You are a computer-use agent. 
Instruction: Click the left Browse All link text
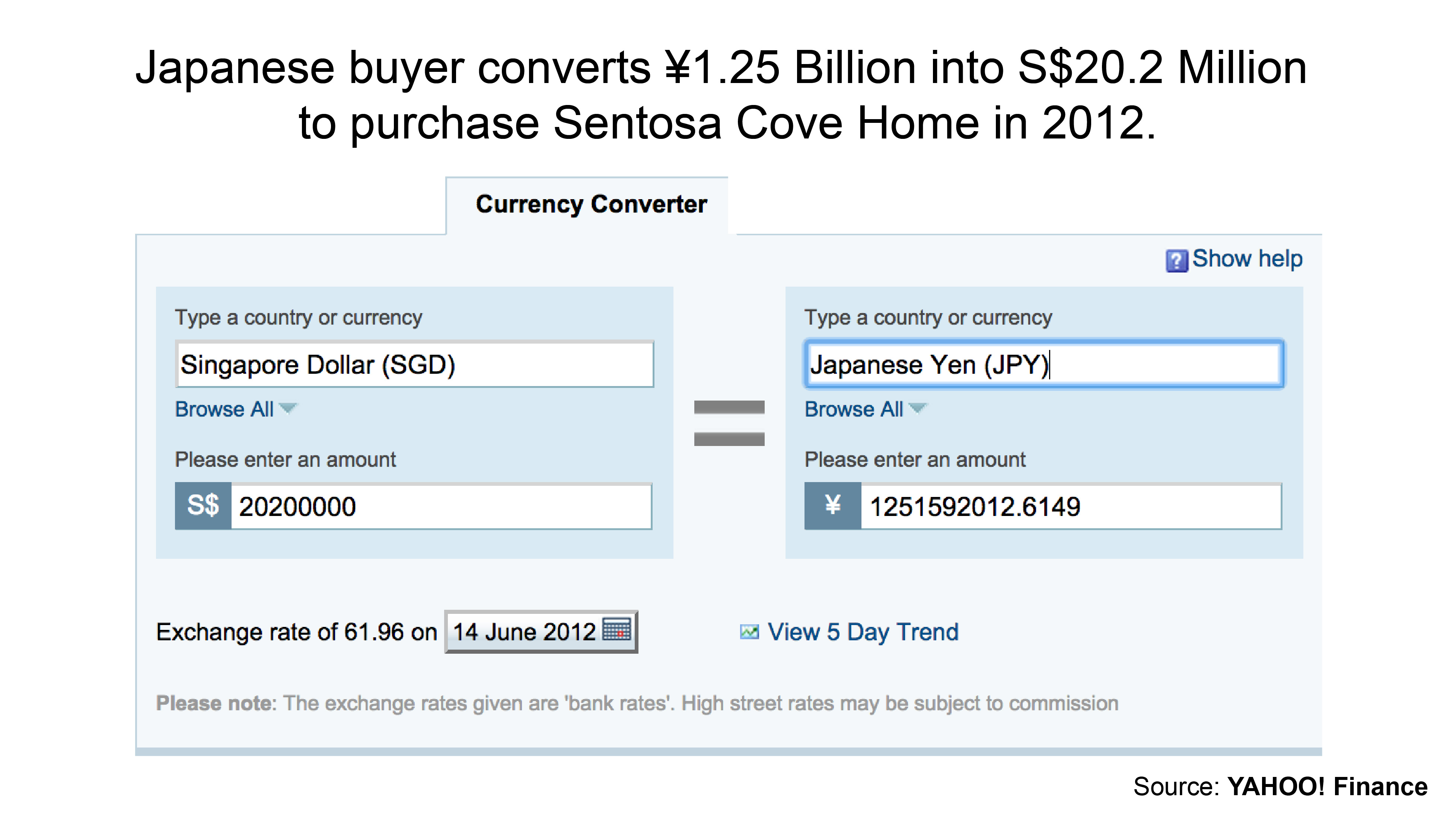[x=224, y=409]
